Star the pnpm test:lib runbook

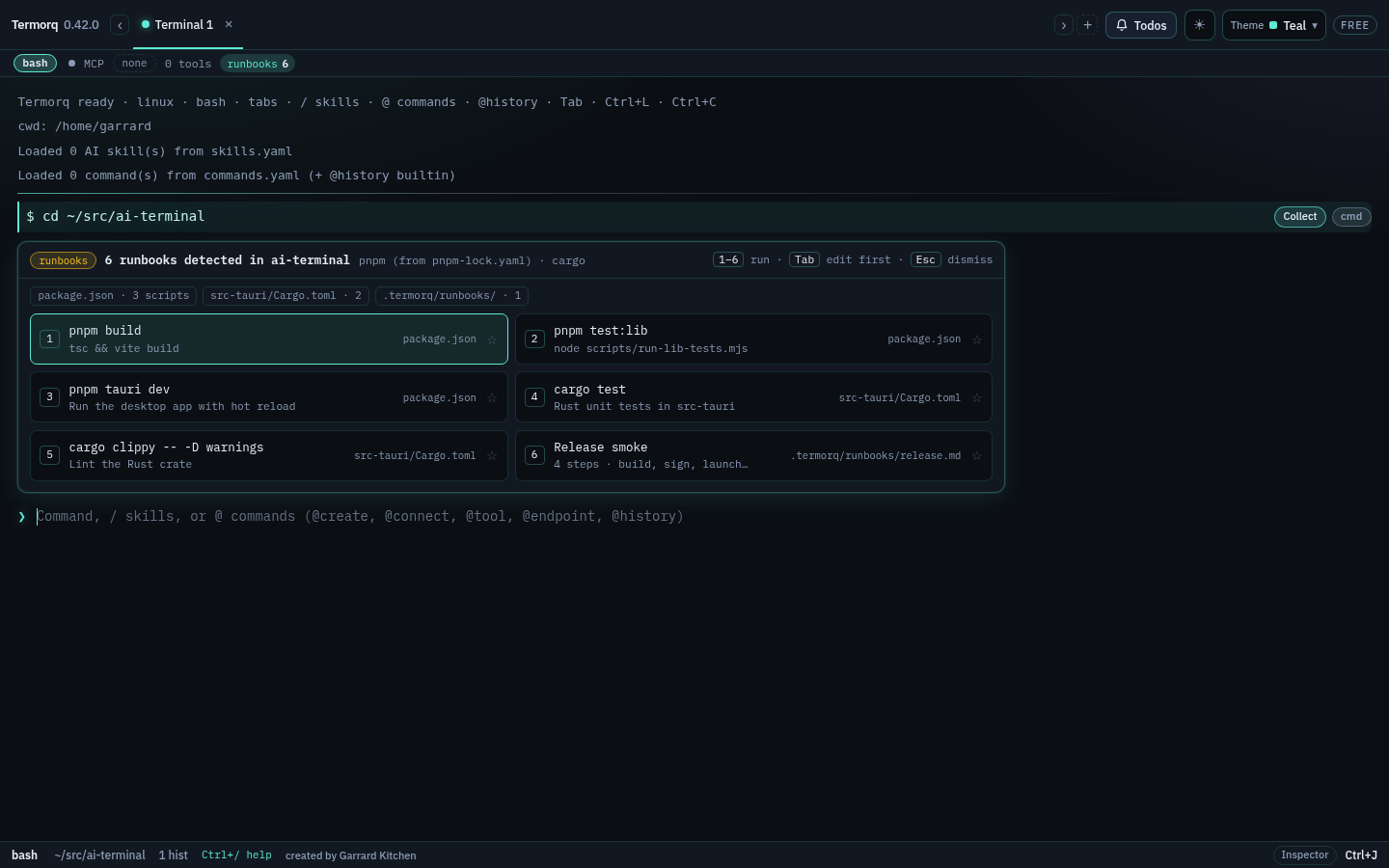point(977,339)
